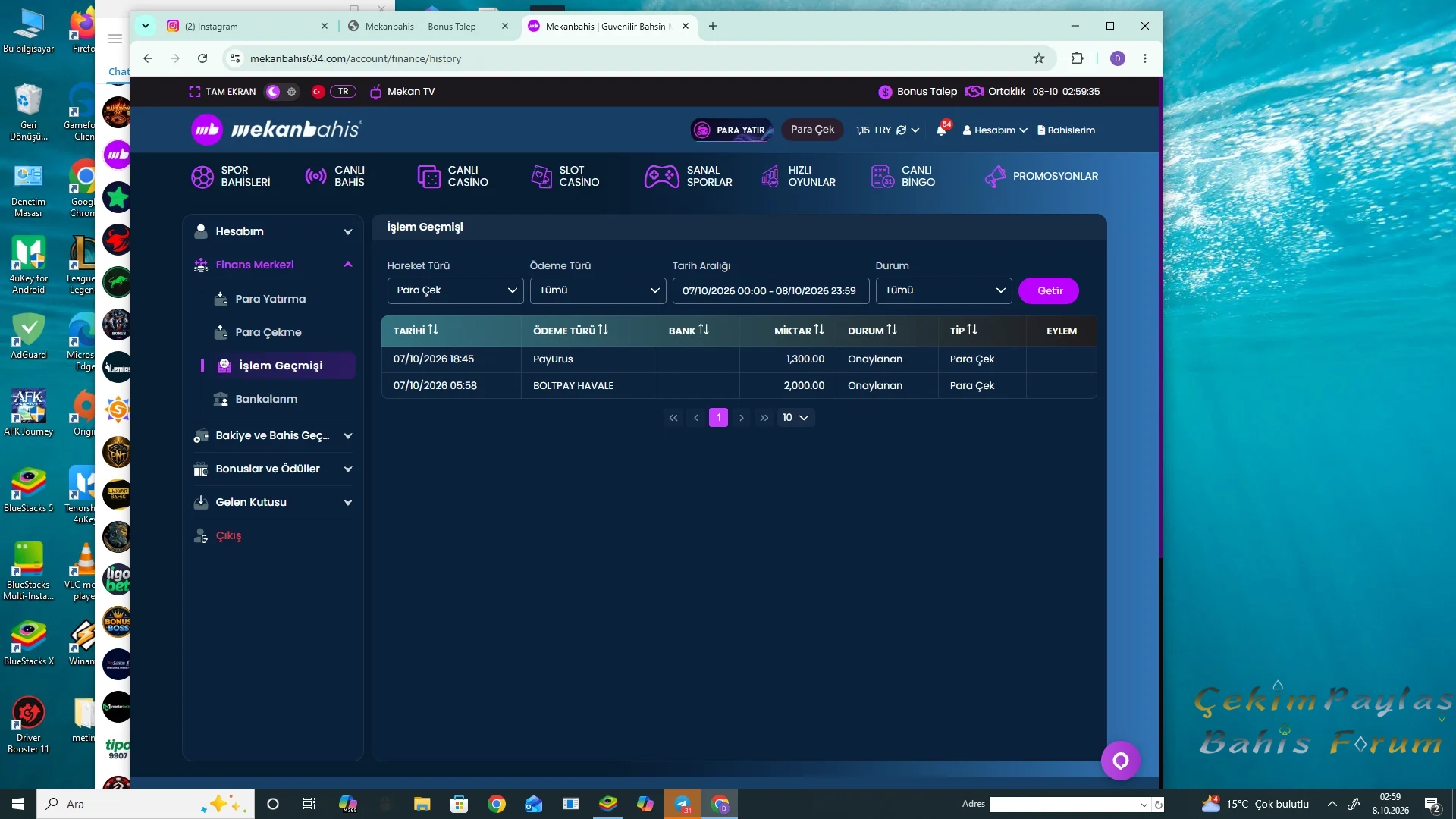The height and width of the screenshot is (819, 1456).
Task: Click the Windows Start button
Action: 18,804
